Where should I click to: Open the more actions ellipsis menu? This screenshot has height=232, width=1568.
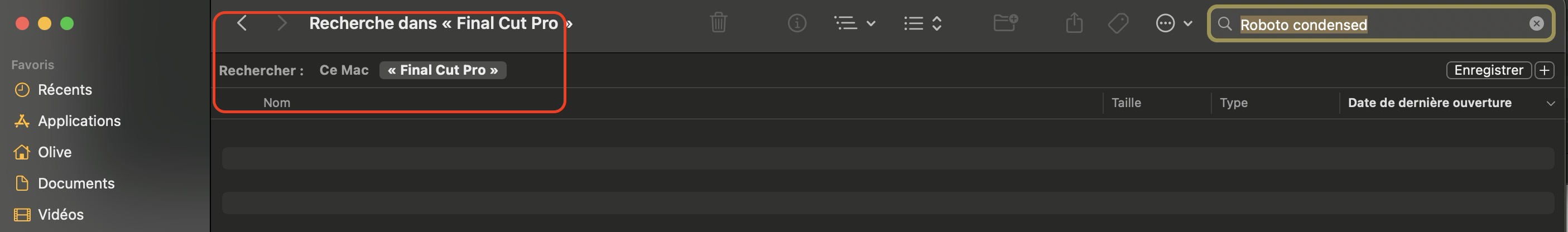click(x=1173, y=23)
